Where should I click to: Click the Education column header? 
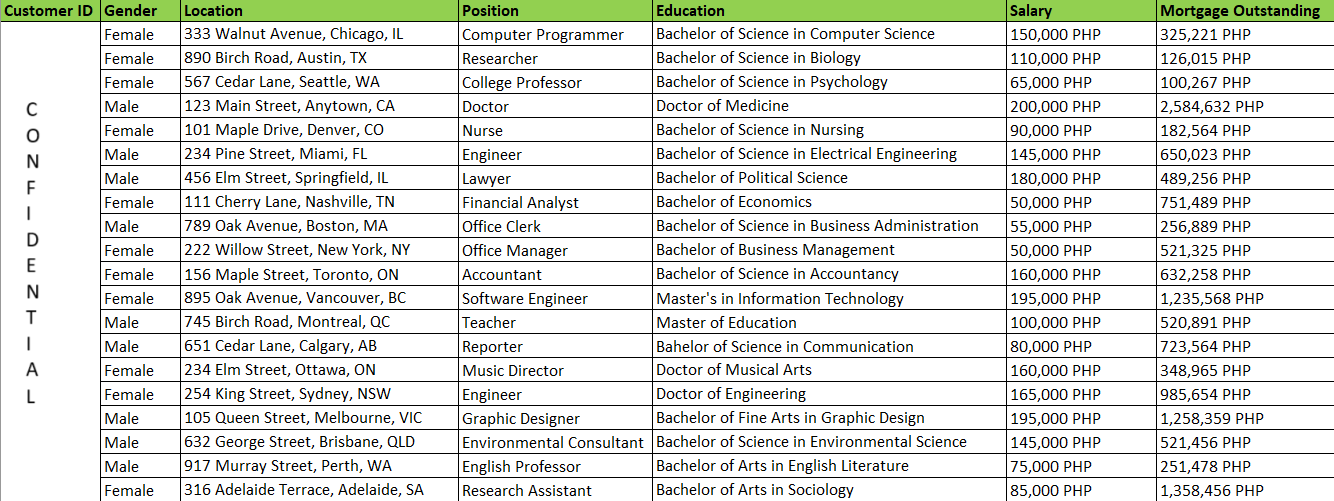click(x=829, y=11)
